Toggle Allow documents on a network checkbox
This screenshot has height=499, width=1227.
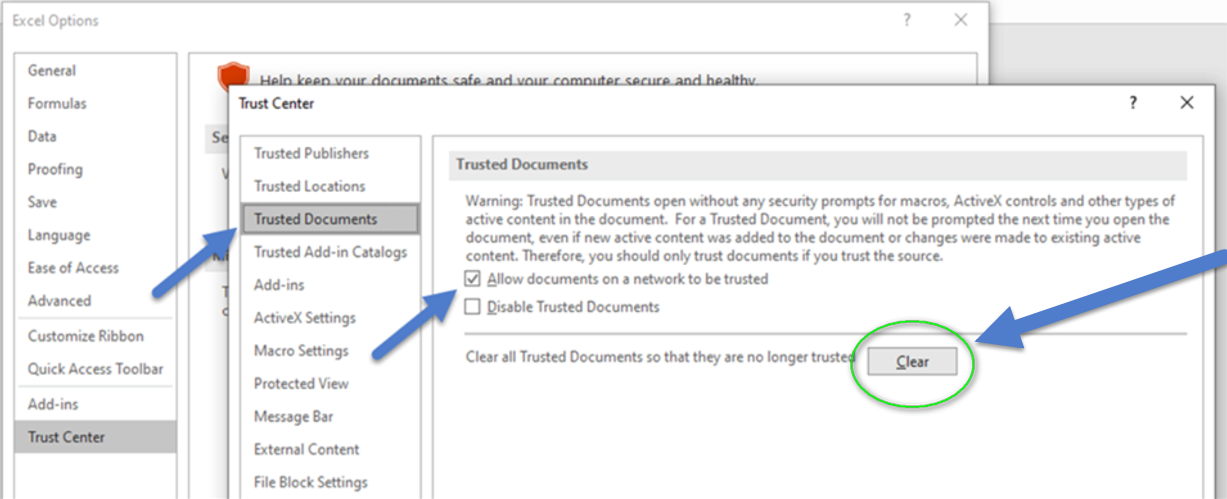tap(473, 280)
